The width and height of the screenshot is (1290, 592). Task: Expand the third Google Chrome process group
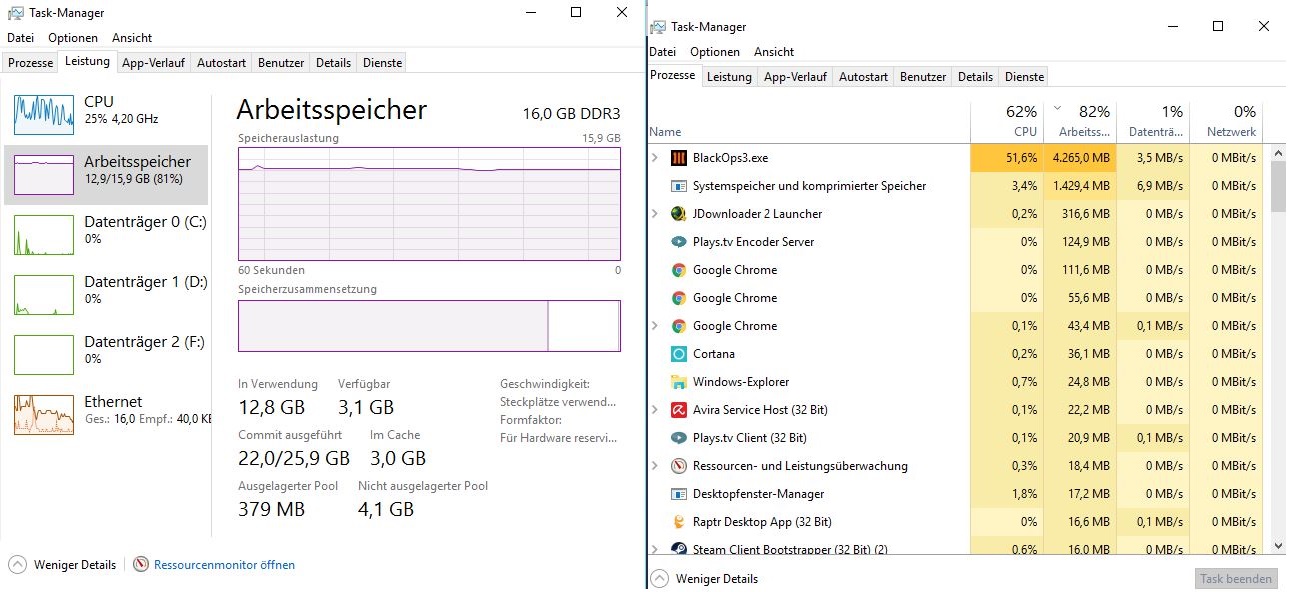pyautogui.click(x=655, y=326)
